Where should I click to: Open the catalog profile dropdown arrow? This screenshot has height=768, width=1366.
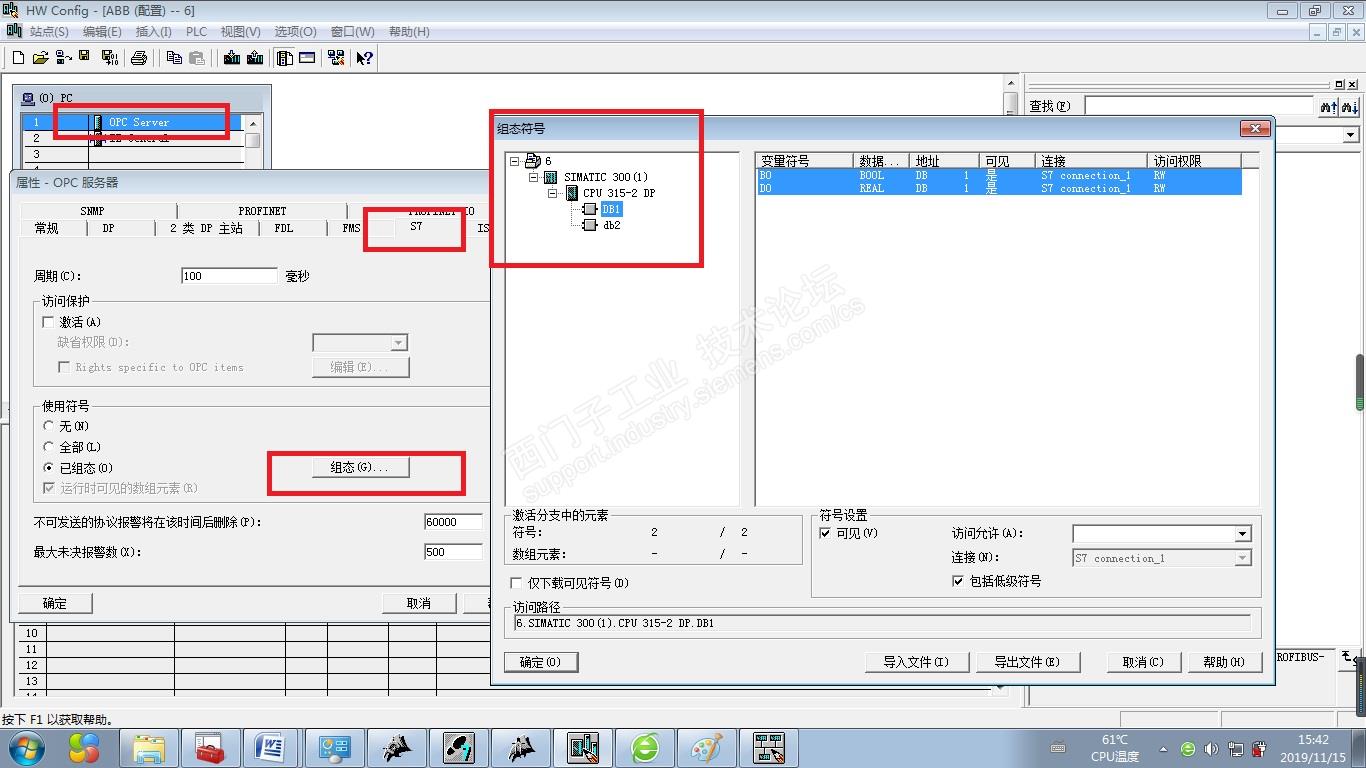coord(1350,135)
